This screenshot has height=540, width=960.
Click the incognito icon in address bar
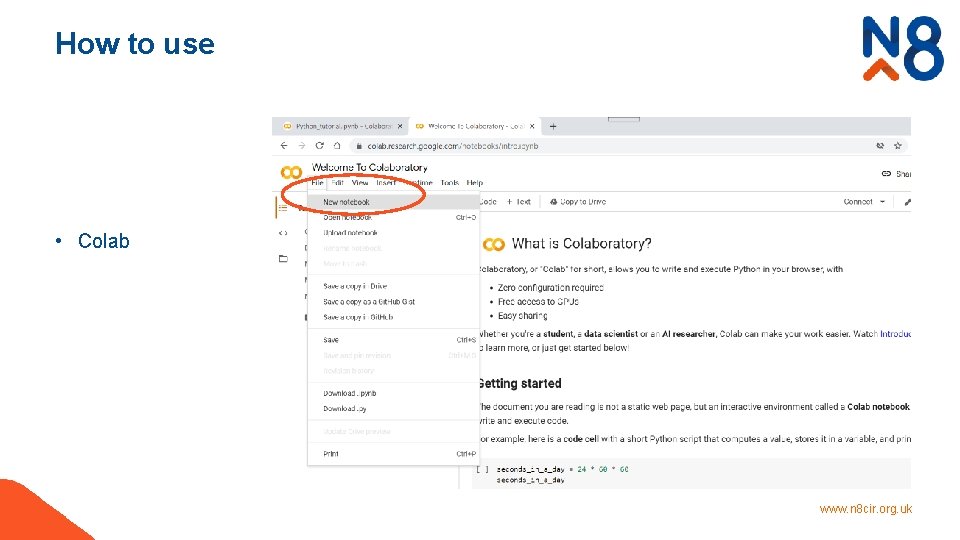click(880, 146)
